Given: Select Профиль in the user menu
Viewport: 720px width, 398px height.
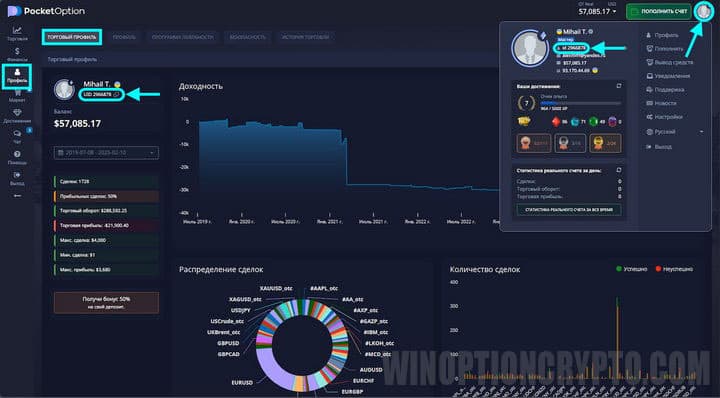Looking at the screenshot, I should (662, 35).
